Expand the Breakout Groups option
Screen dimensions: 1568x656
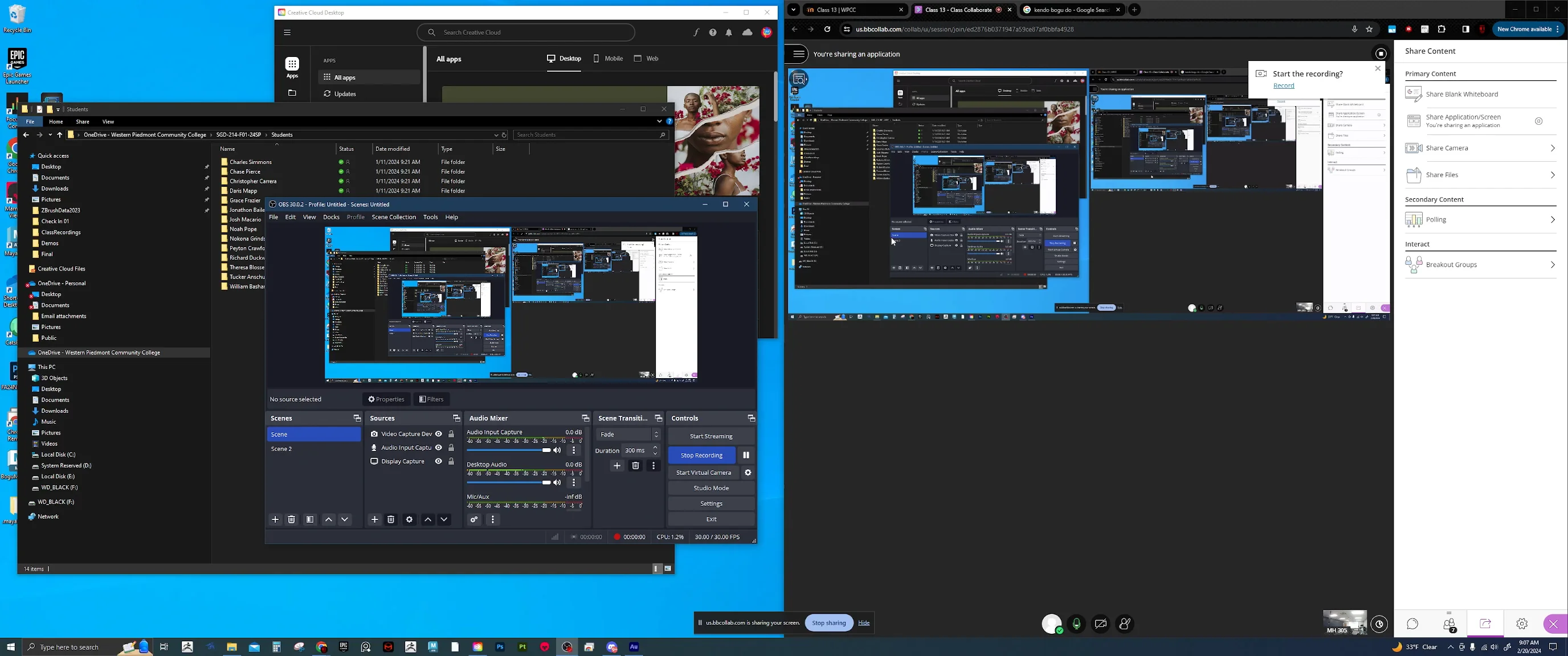tap(1480, 265)
